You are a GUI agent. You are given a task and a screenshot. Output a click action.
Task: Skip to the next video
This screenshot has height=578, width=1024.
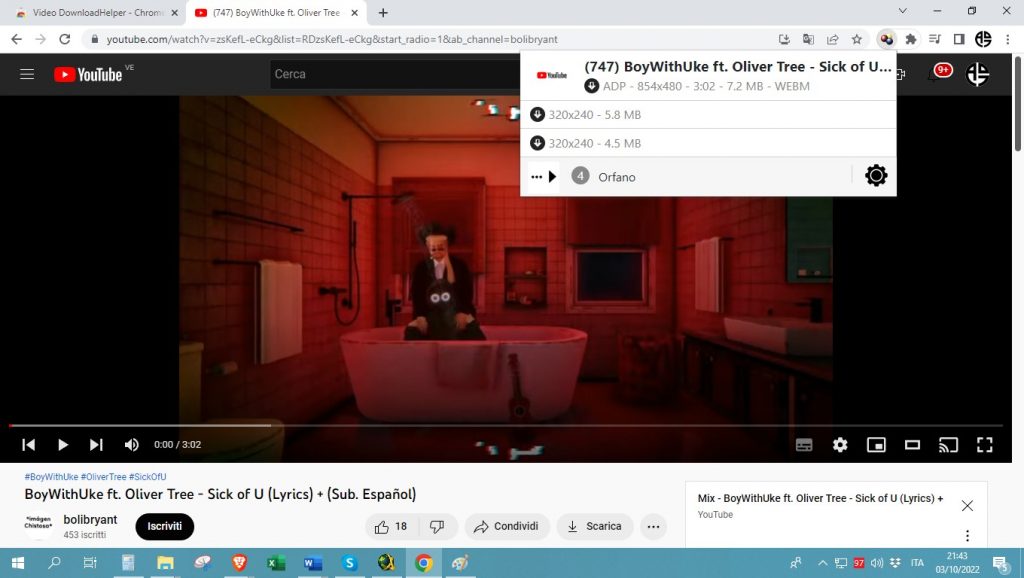point(96,444)
